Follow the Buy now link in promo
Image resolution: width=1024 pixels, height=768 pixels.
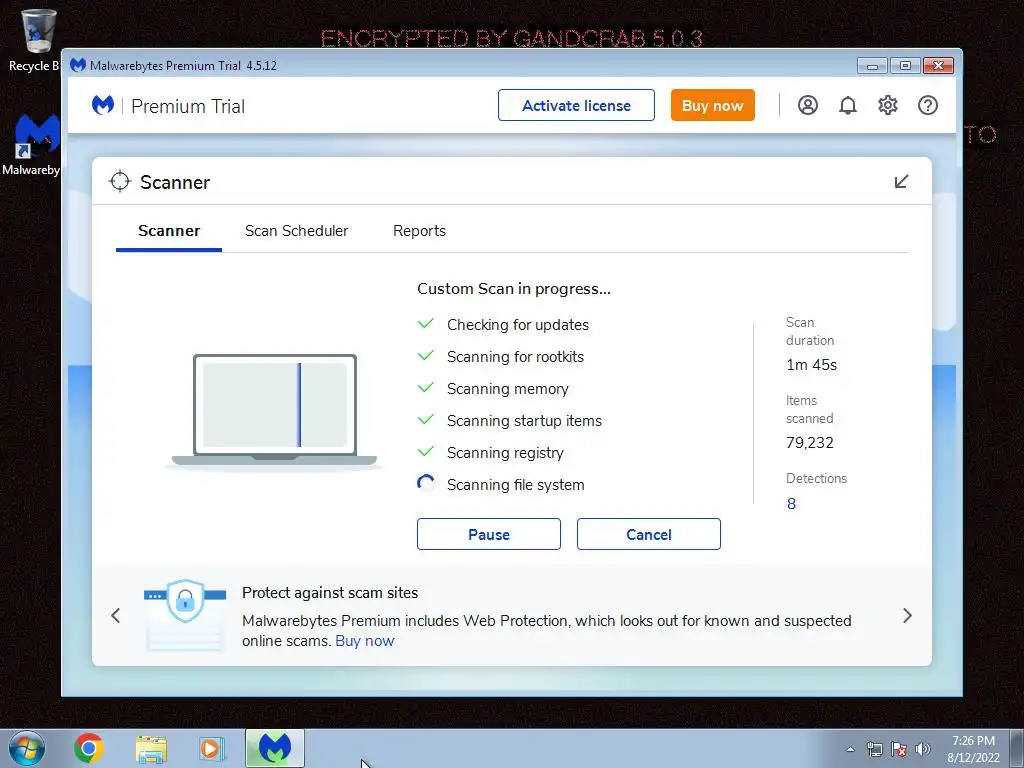coord(364,641)
